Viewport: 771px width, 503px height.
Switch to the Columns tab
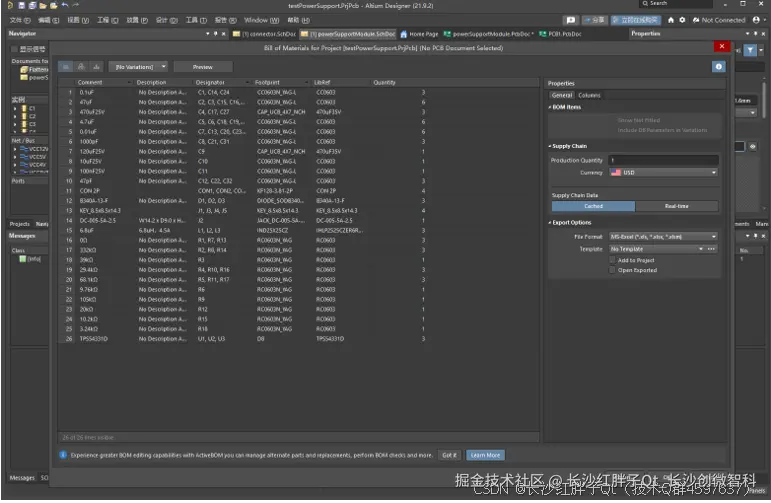click(x=589, y=95)
